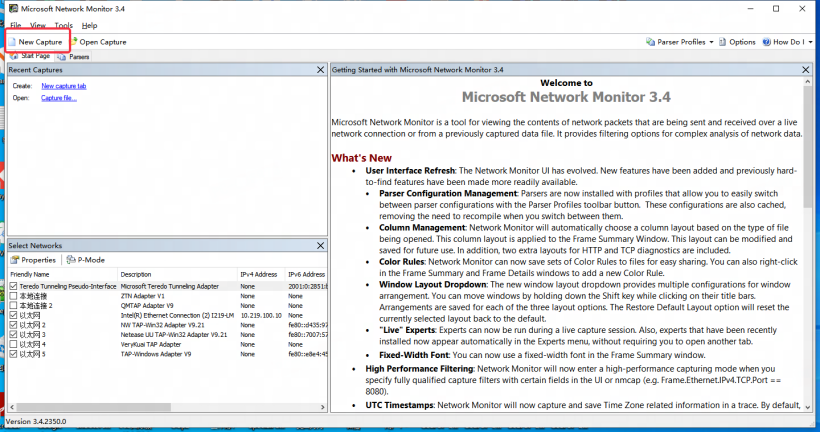Click the 10.219.100.10 IPv4 address

coord(261,315)
